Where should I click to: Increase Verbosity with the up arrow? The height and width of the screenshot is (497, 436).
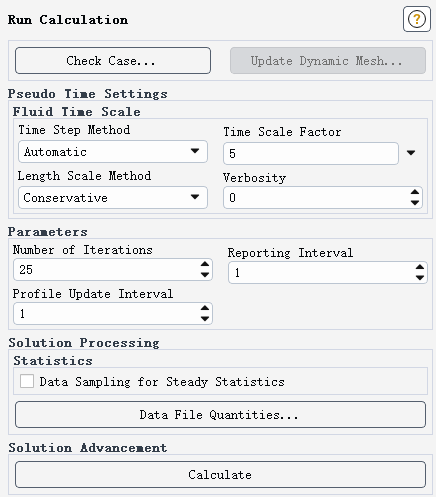[x=415, y=192]
